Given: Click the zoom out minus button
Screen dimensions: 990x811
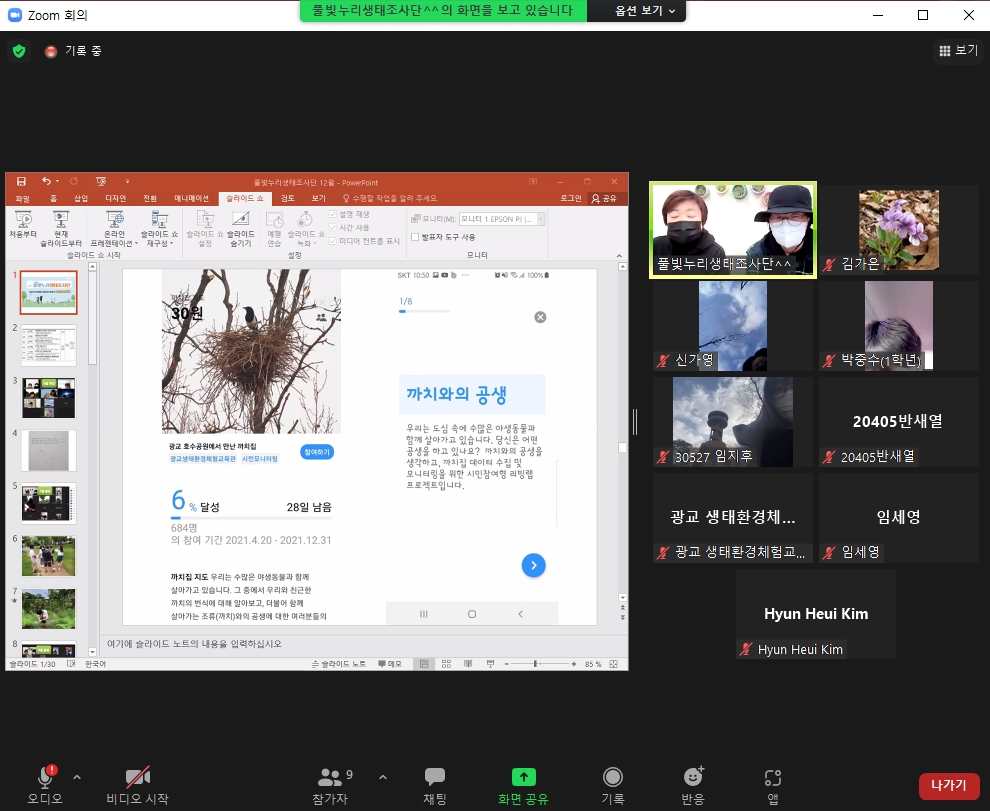Looking at the screenshot, I should pos(506,664).
